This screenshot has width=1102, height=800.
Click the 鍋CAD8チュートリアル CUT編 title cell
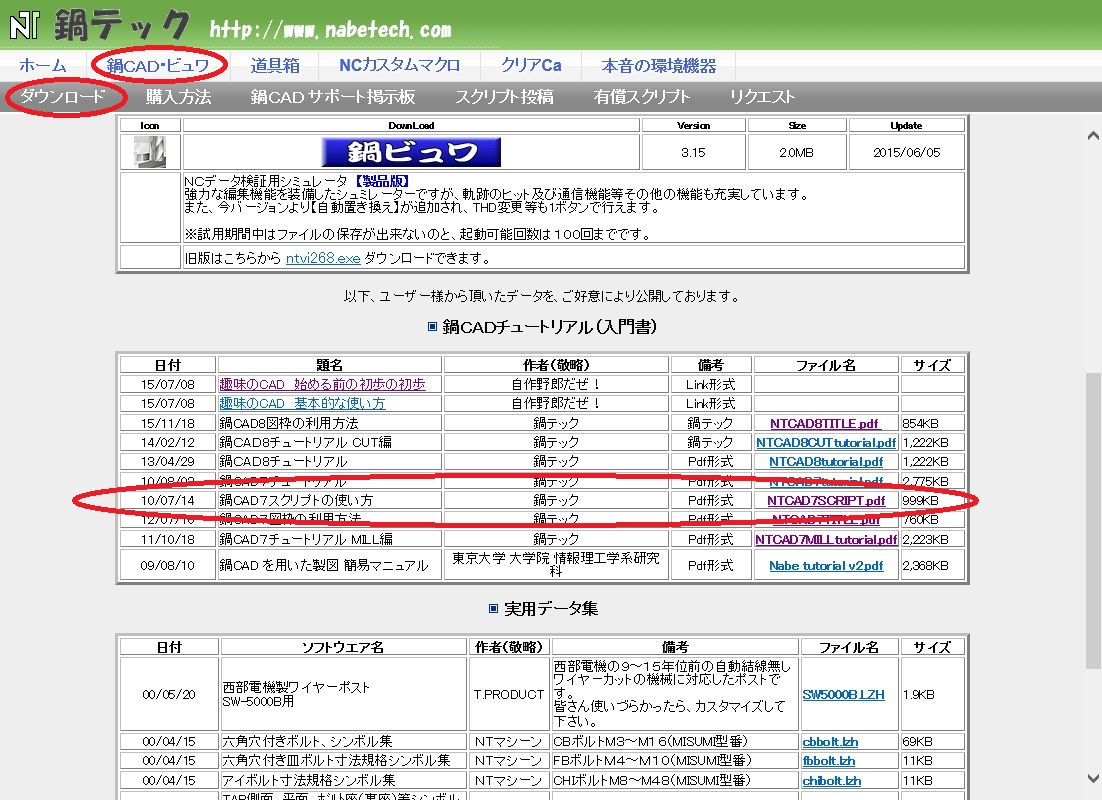(330, 442)
